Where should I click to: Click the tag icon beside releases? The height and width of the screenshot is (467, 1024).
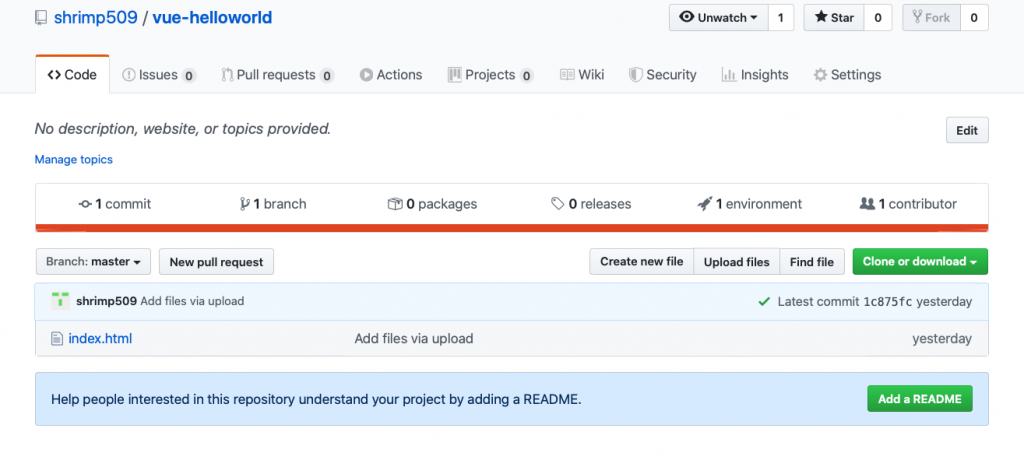[x=557, y=204]
